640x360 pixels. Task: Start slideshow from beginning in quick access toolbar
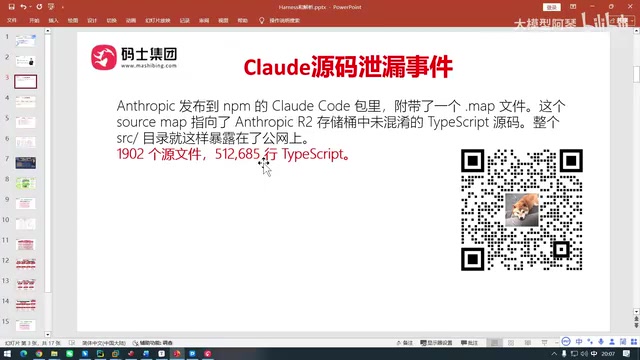[51, 7]
